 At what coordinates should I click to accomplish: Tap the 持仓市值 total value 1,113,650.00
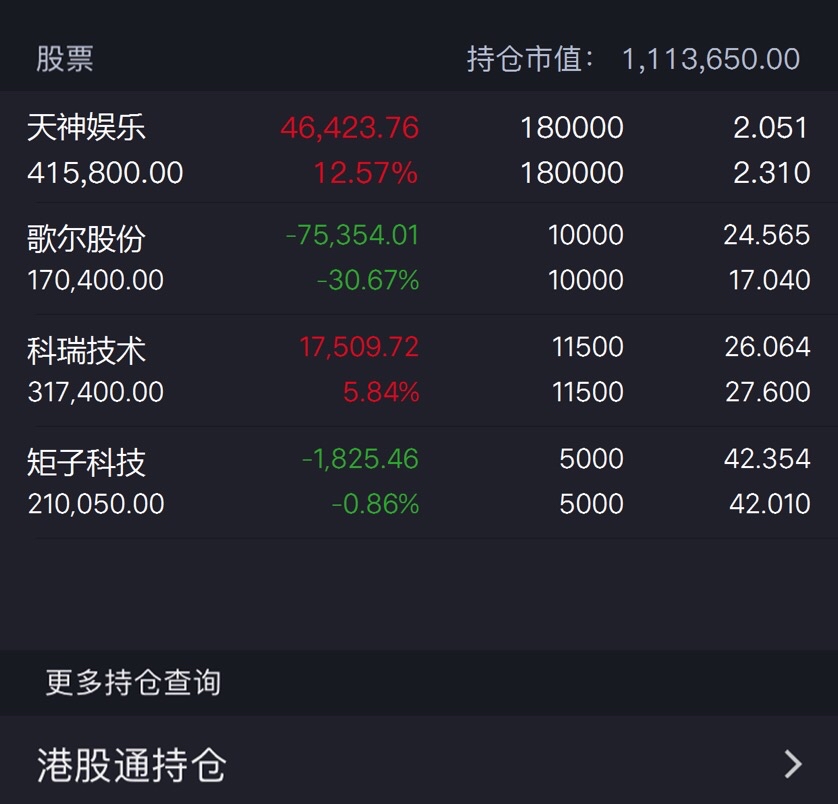[711, 59]
